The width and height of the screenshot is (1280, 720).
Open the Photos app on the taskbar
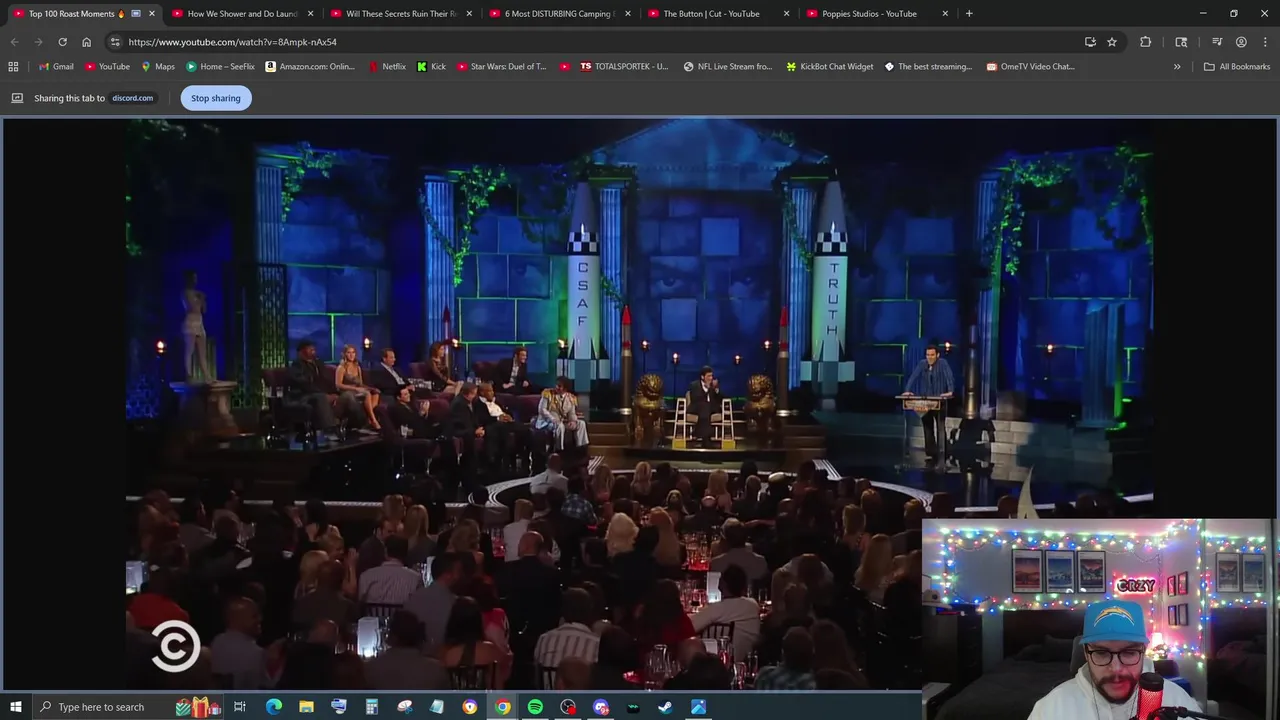698,707
